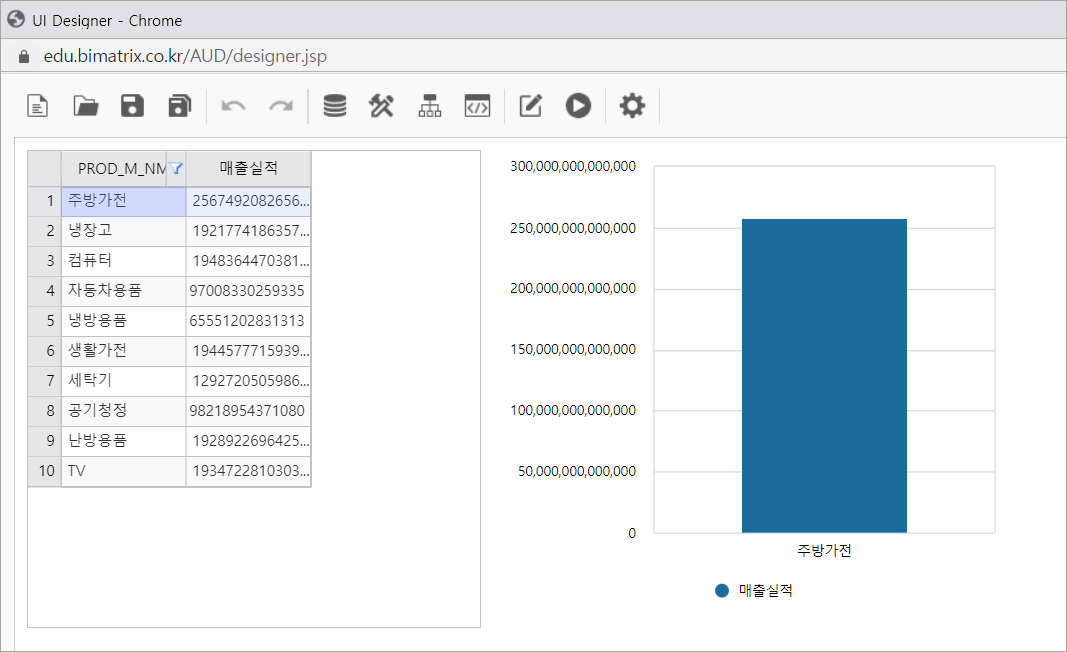The height and width of the screenshot is (652, 1067).
Task: Open the database data source icon
Action: tap(335, 106)
